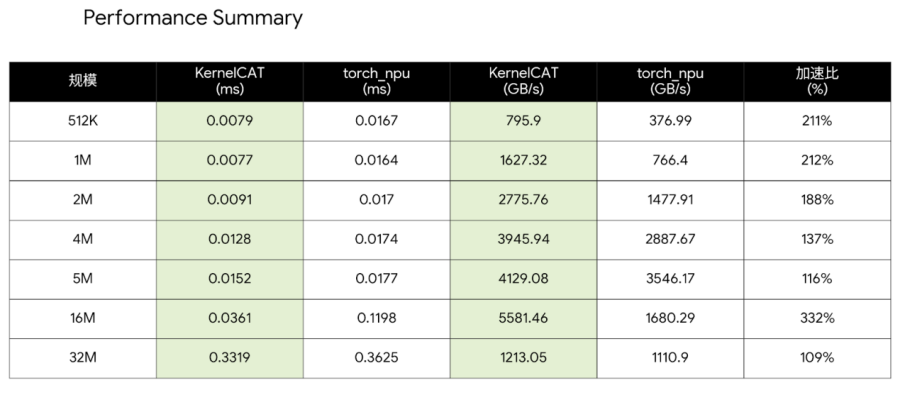Click the 332% speedup cell
The image size is (900, 412).
816,319
